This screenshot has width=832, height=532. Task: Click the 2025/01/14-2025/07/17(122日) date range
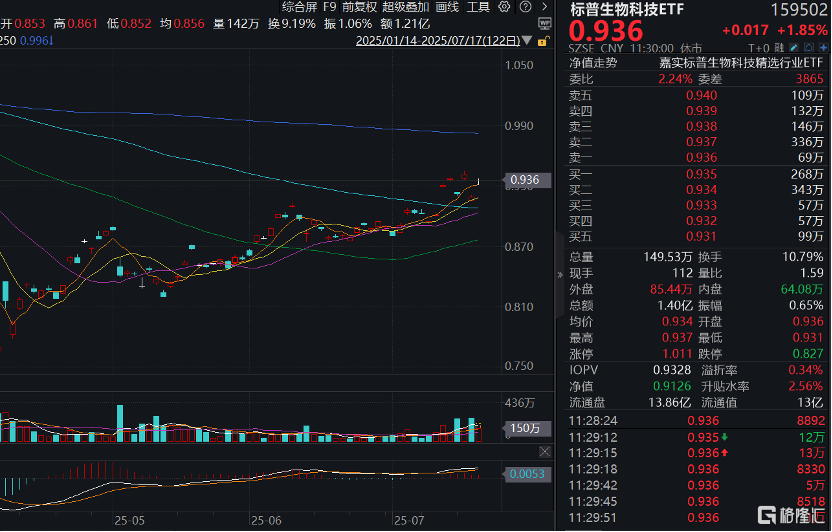[438, 41]
